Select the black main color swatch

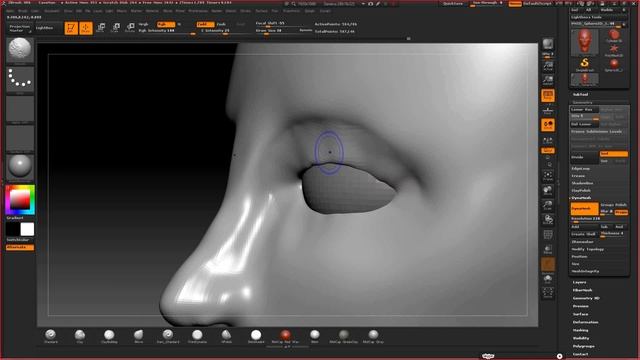tap(13, 229)
